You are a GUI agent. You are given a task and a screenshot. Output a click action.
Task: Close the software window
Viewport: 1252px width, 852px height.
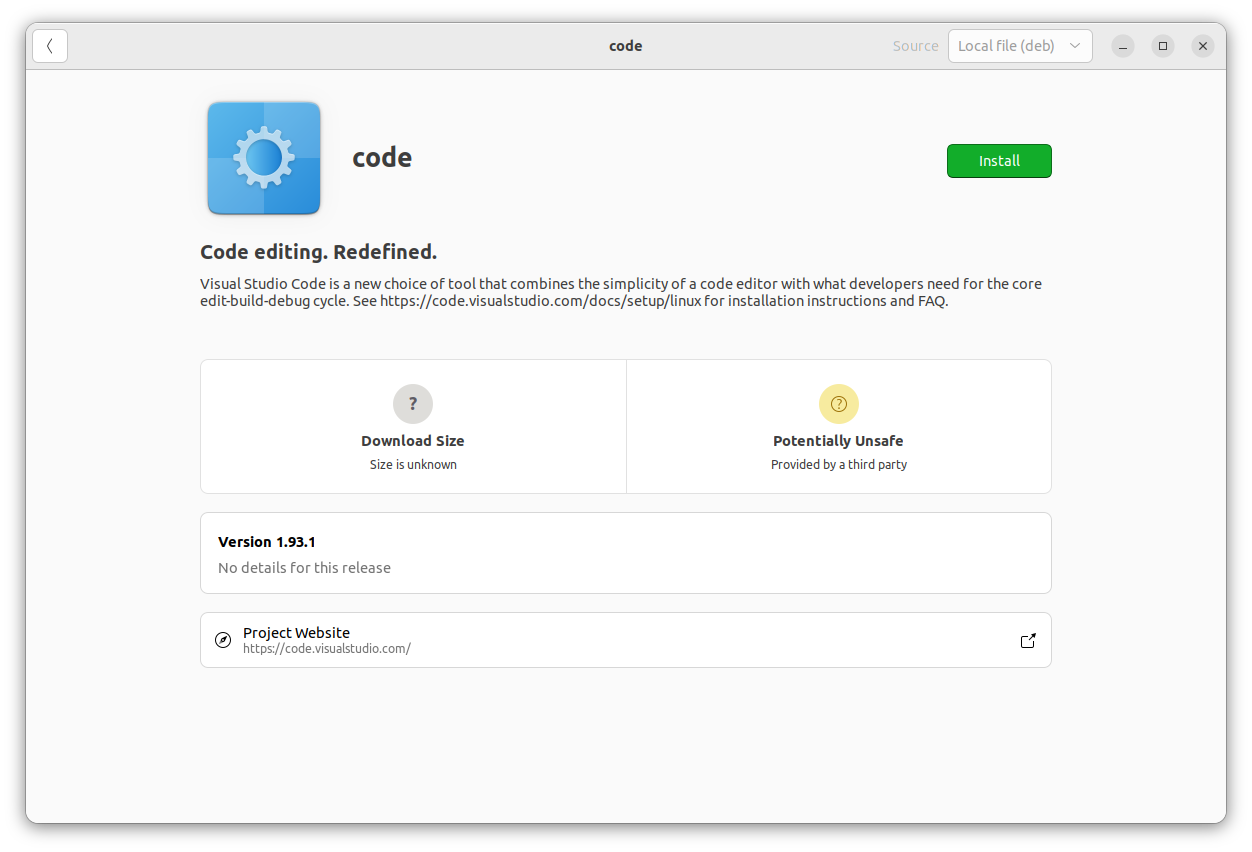[1203, 46]
